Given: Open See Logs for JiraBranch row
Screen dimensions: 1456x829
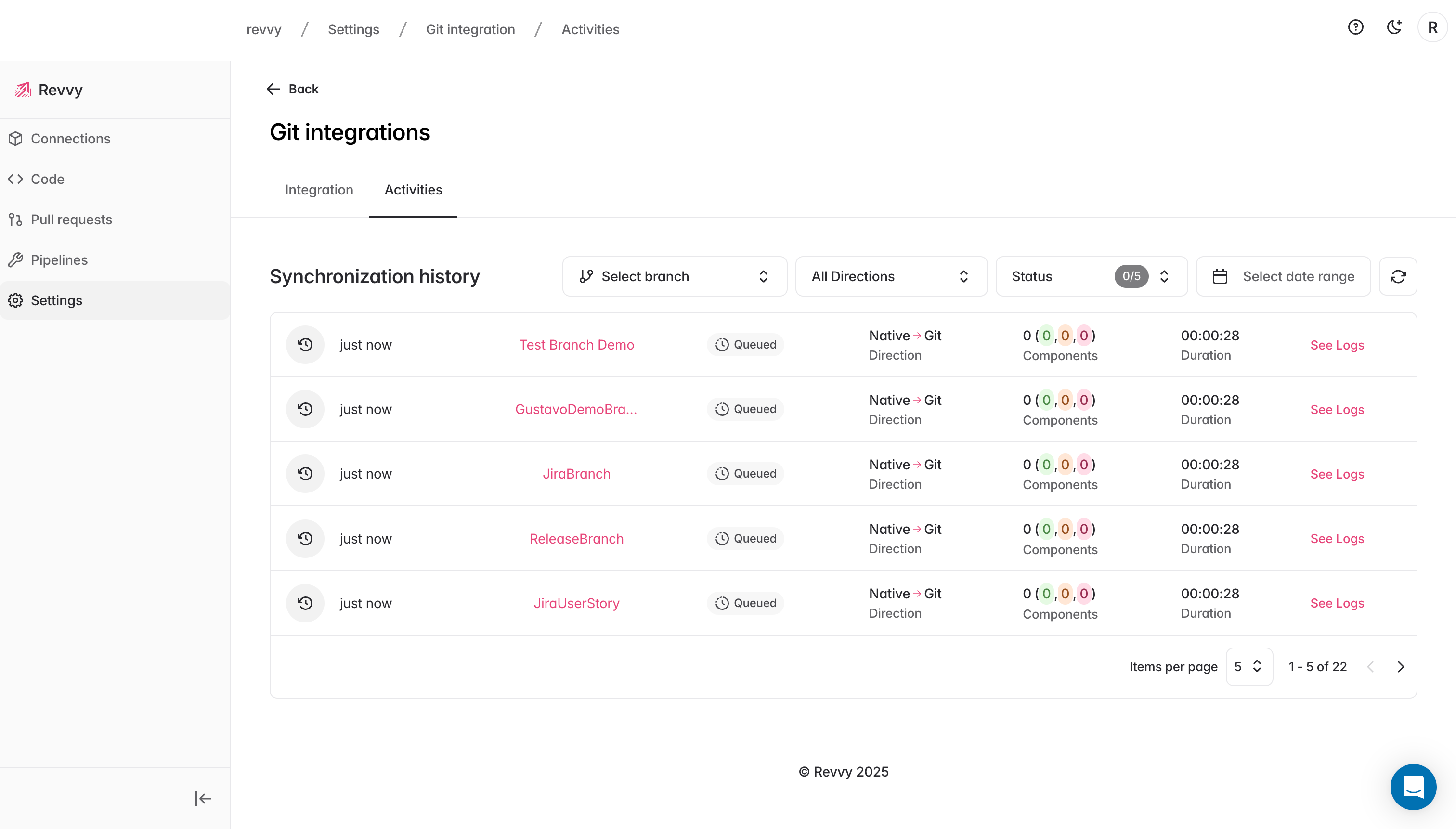Looking at the screenshot, I should click(1337, 474).
